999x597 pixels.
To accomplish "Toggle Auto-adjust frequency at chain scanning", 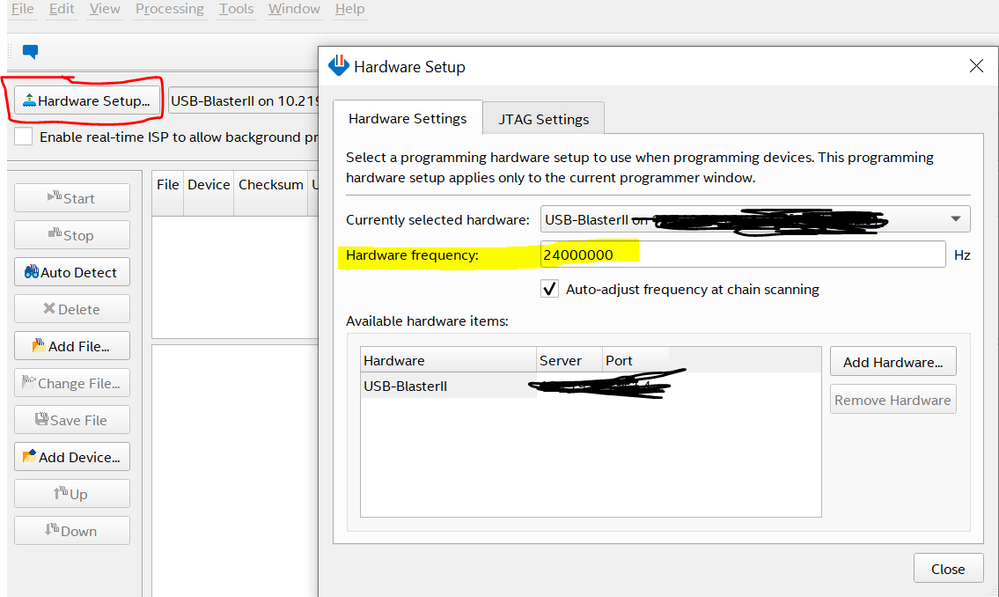I will [x=550, y=289].
